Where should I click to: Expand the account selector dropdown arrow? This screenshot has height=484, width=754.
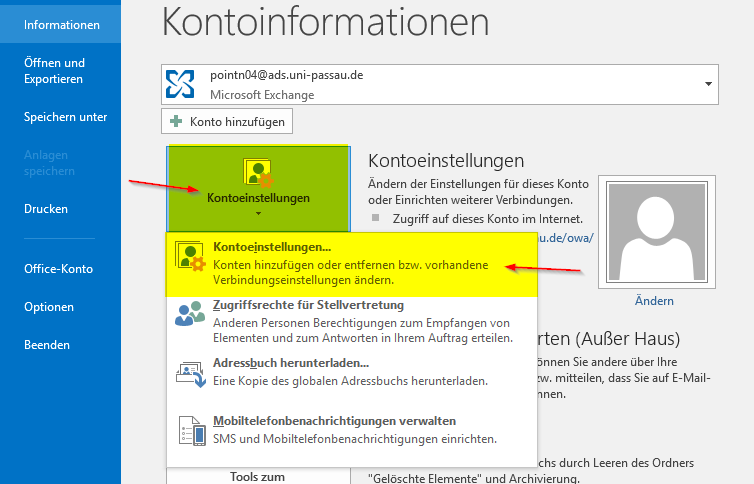tap(708, 84)
